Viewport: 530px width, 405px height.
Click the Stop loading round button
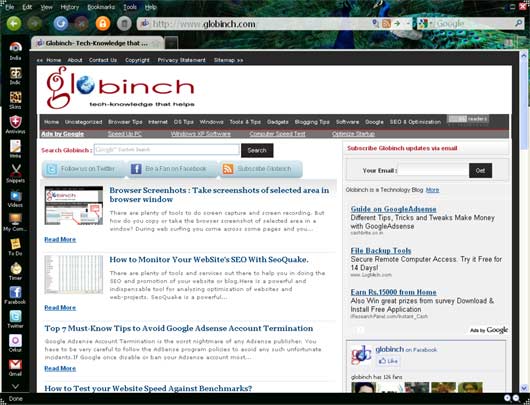(x=81, y=24)
